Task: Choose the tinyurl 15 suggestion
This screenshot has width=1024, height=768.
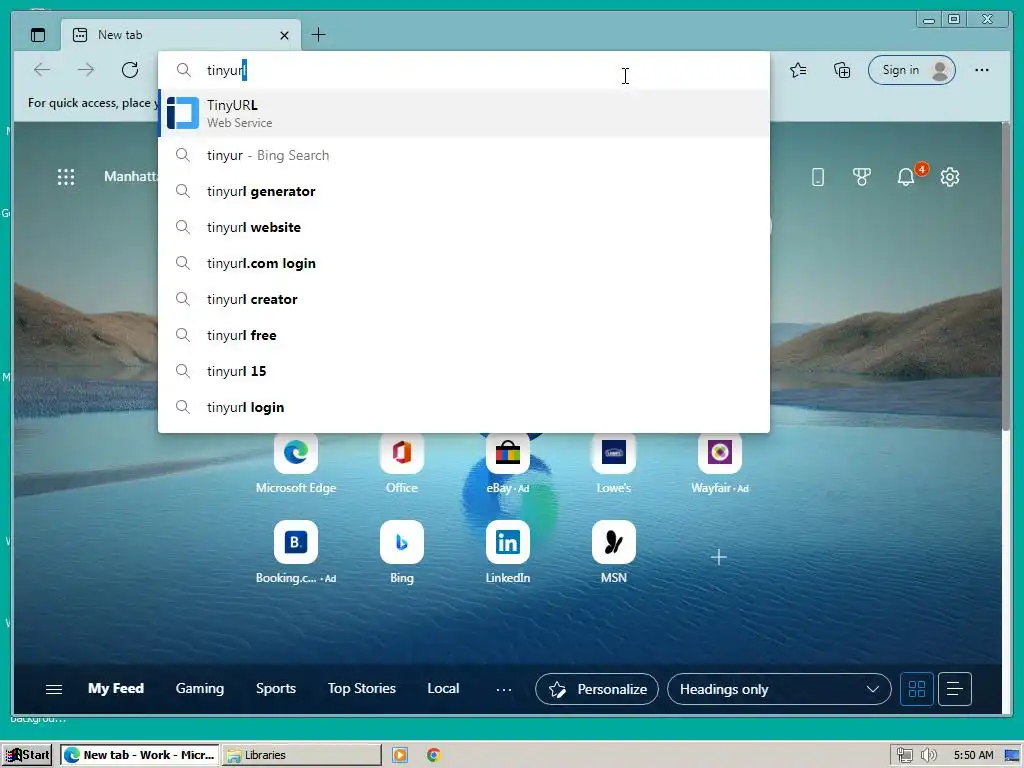Action: (x=464, y=371)
